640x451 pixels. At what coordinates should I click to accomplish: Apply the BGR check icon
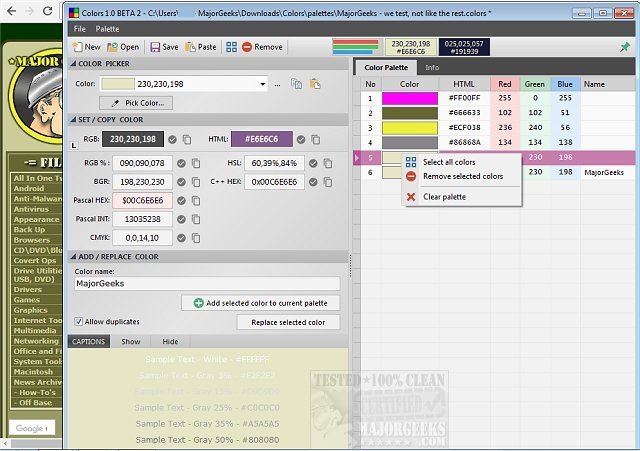tap(181, 182)
